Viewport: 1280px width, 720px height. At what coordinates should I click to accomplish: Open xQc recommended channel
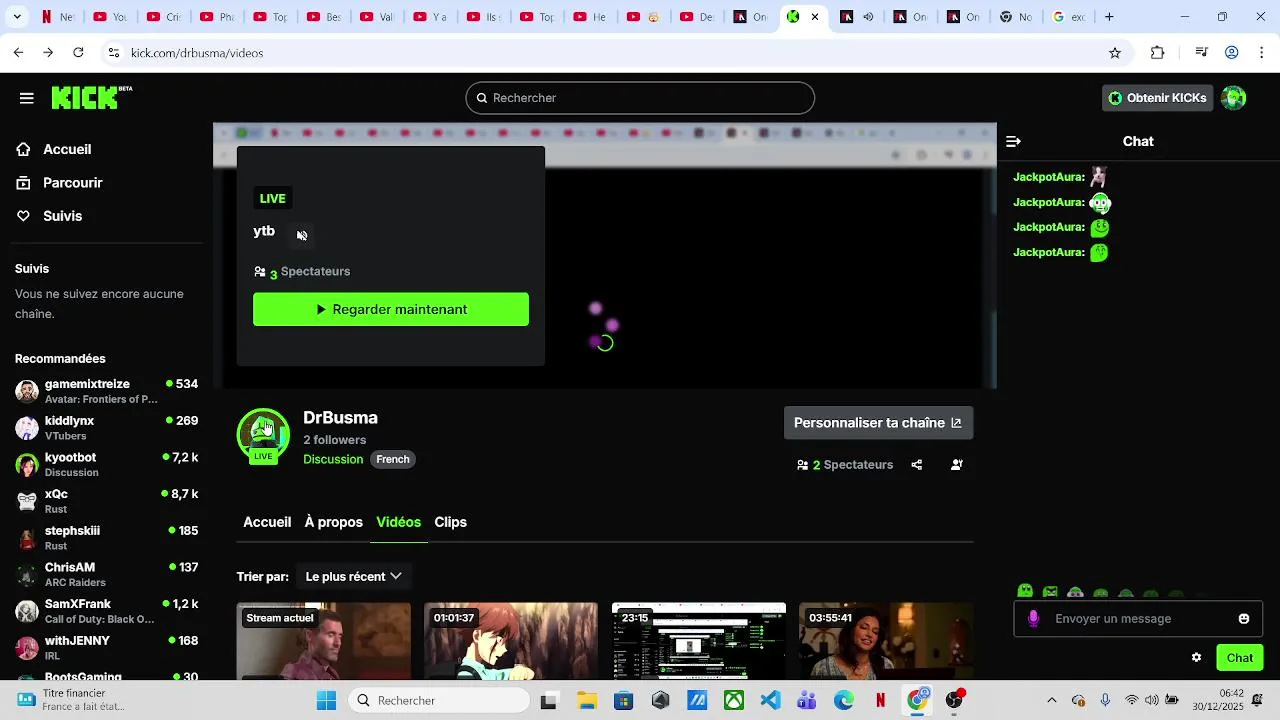(107, 501)
